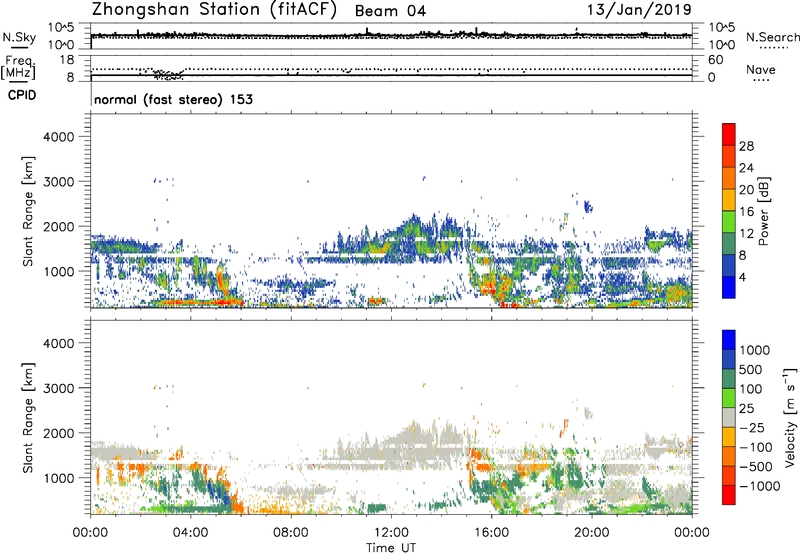Click the "12:00" time tick label
The width and height of the screenshot is (800, 554).
point(391,533)
